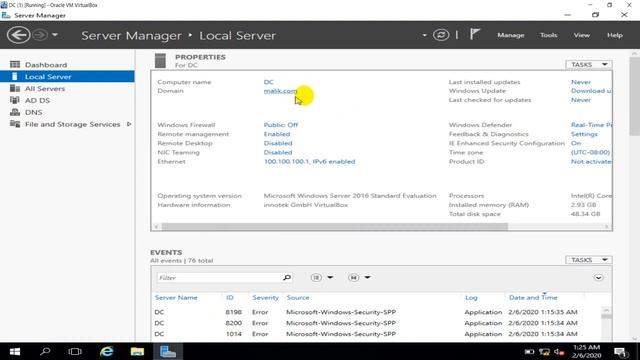Screen dimensions: 640x360
Task: Click the Windows Update setting link
Action: (x=591, y=91)
